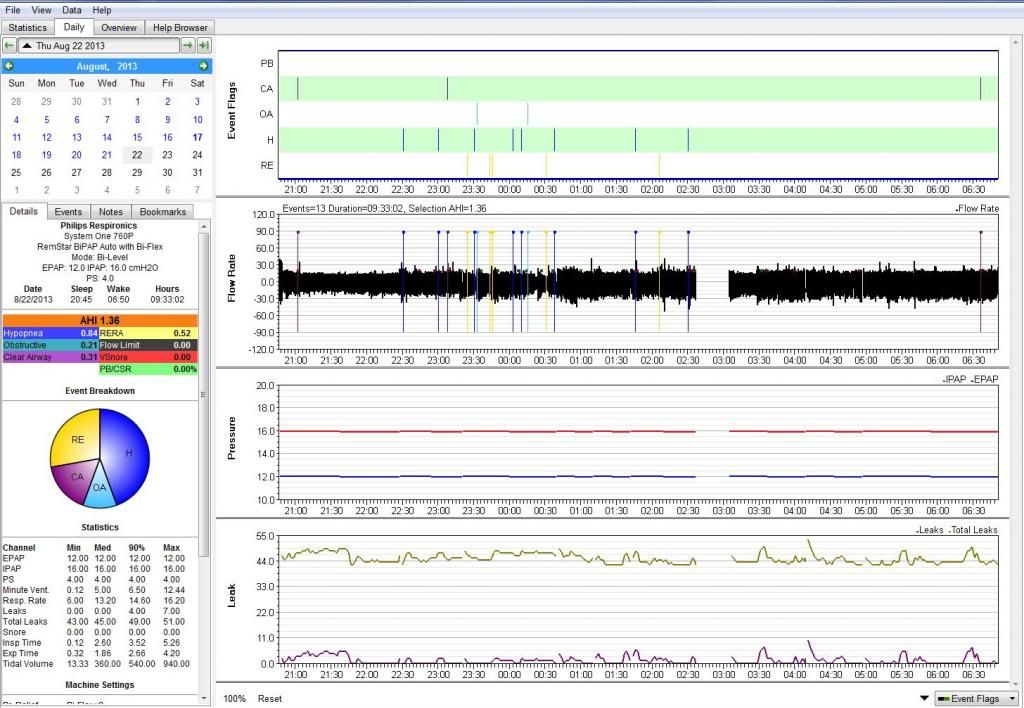This screenshot has width=1024, height=708.
Task: Open the Help menu
Action: 101,10
